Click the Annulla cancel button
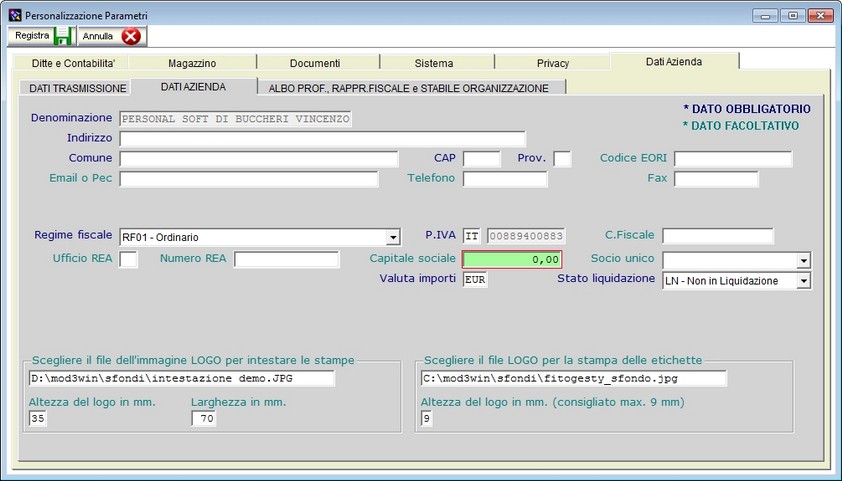This screenshot has height=481, width=842. click(112, 36)
